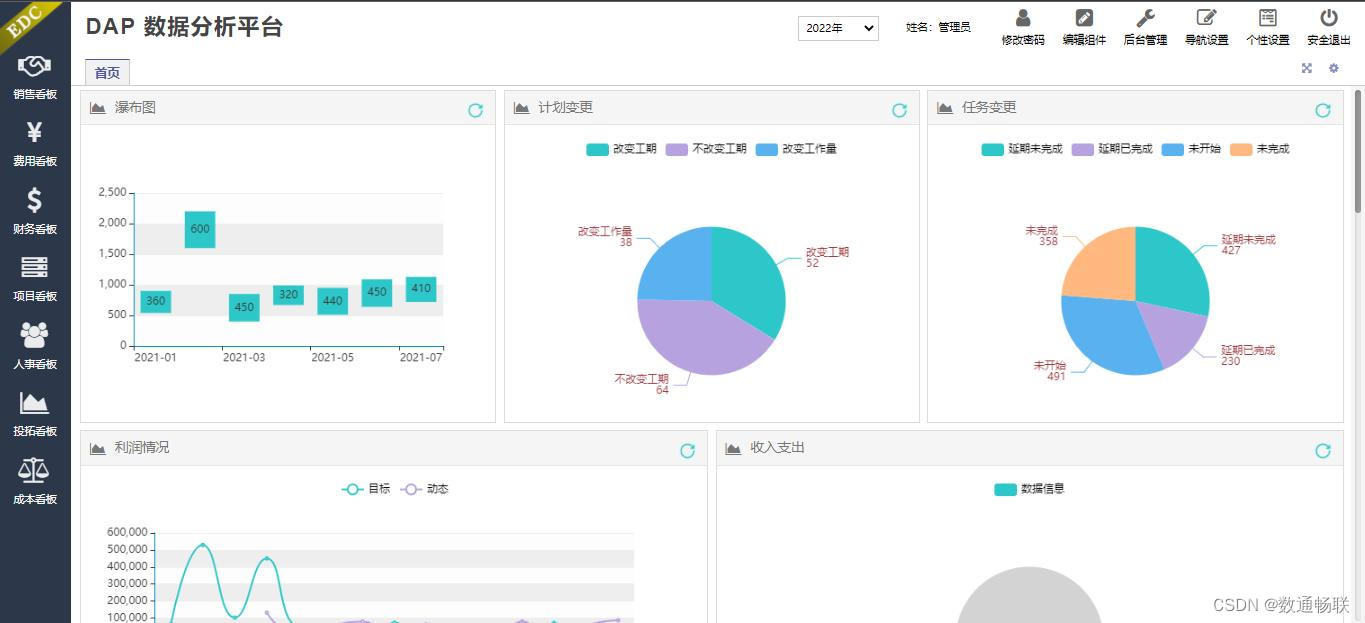Open 编辑组件 edit components
Viewport: 1365px width, 623px height.
point(1084,27)
